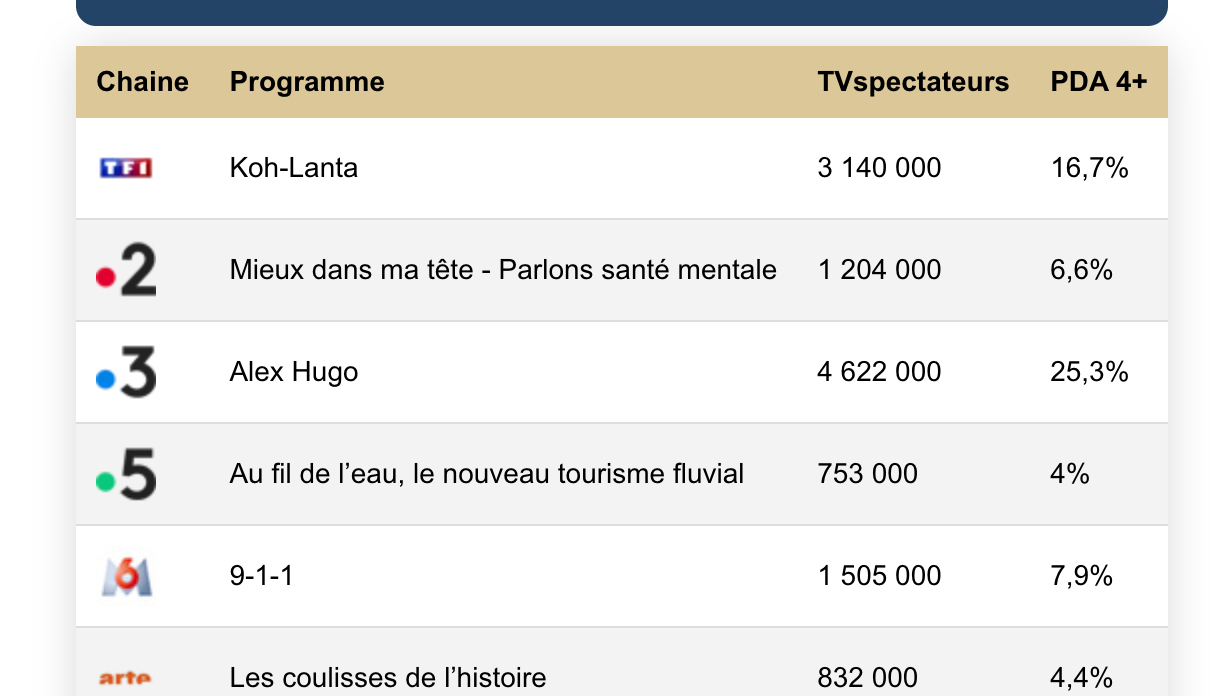Click the Programme column header

point(307,82)
